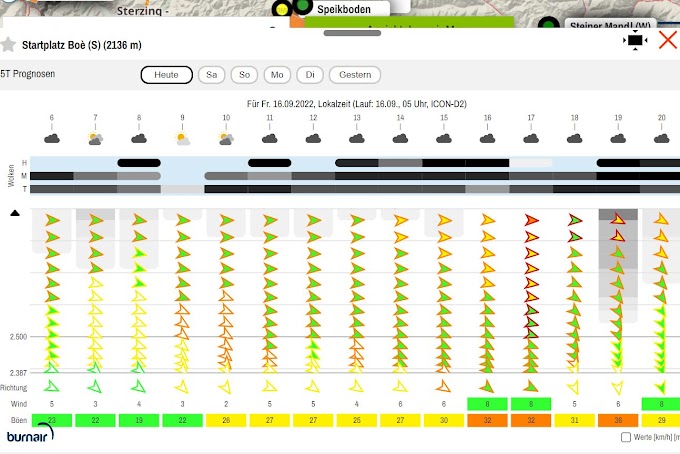Click the partly cloudy icon at hour 7
The image size is (680, 454).
coord(95,139)
